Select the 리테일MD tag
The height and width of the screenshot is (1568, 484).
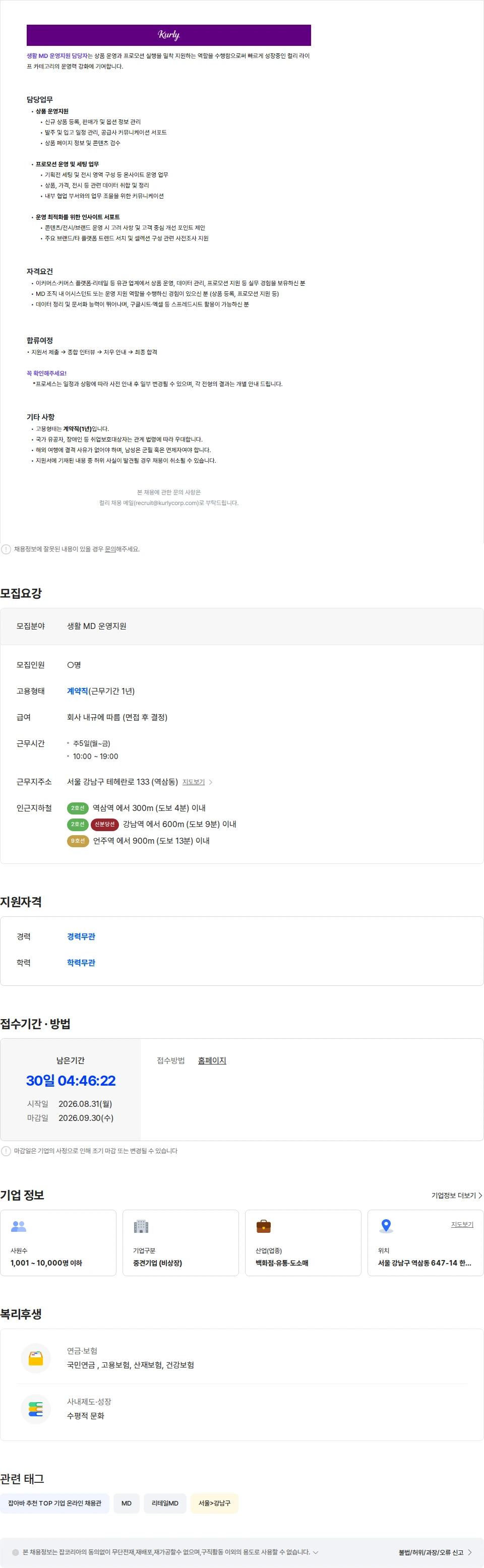[165, 1503]
